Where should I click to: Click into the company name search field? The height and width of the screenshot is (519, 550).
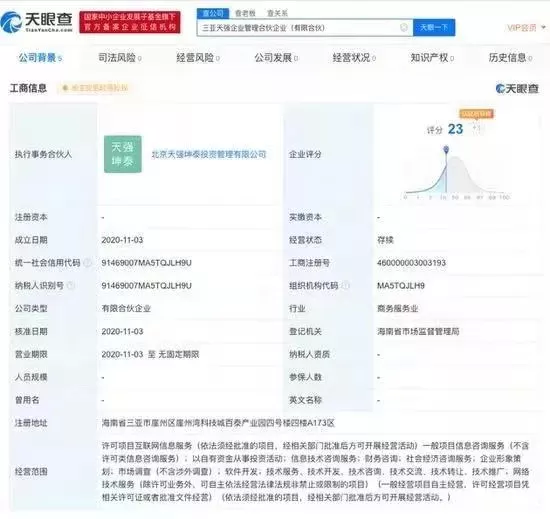click(x=298, y=27)
